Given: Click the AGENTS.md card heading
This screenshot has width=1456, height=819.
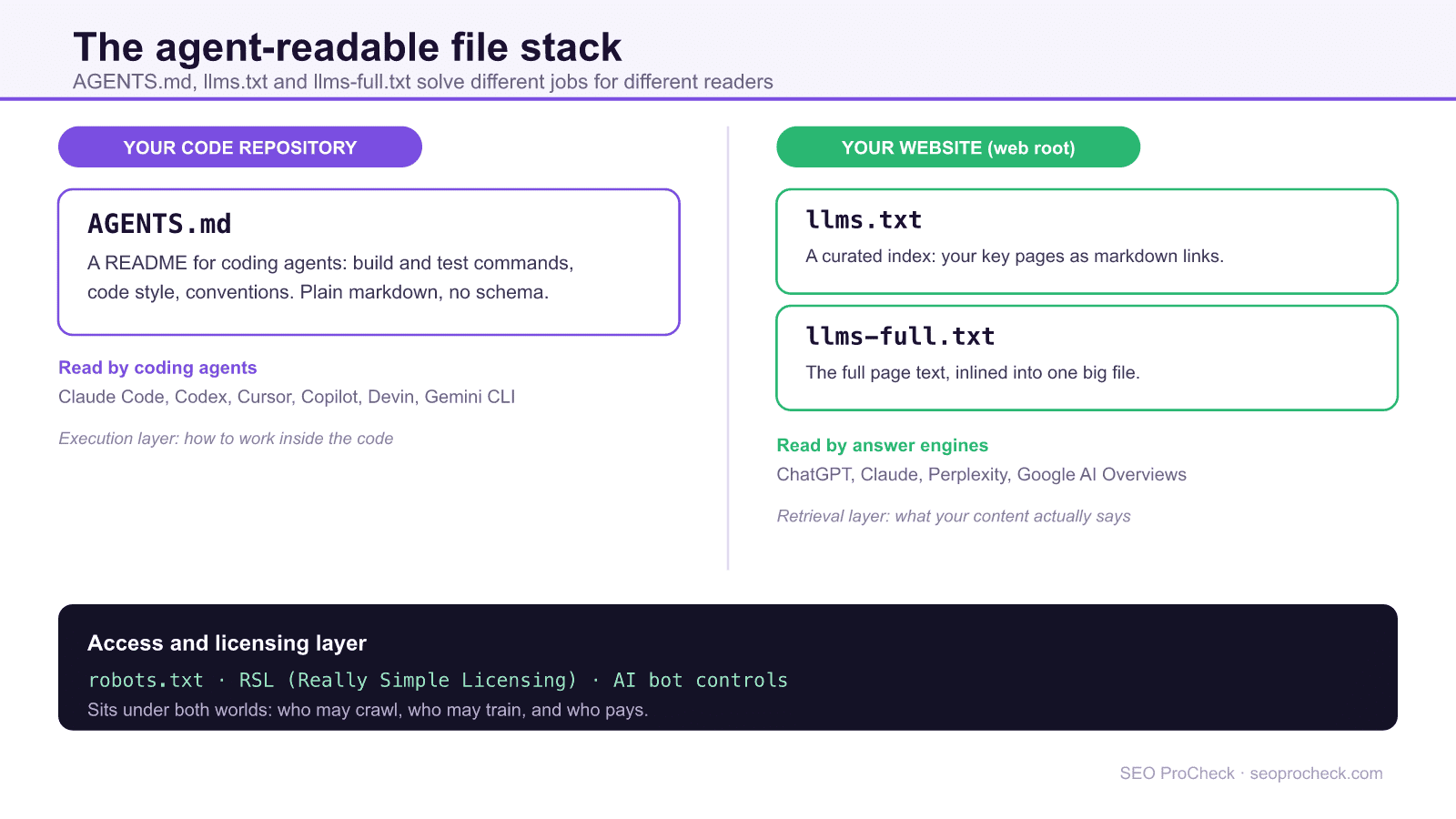Looking at the screenshot, I should (x=159, y=224).
